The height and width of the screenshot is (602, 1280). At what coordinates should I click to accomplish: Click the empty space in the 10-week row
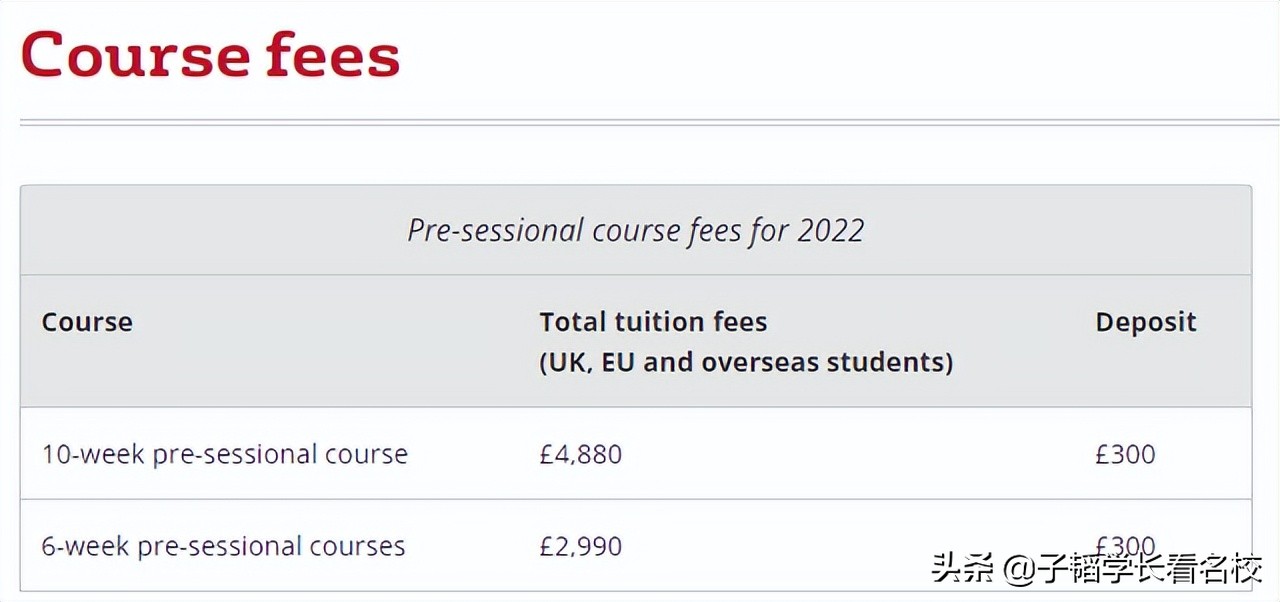pos(850,454)
